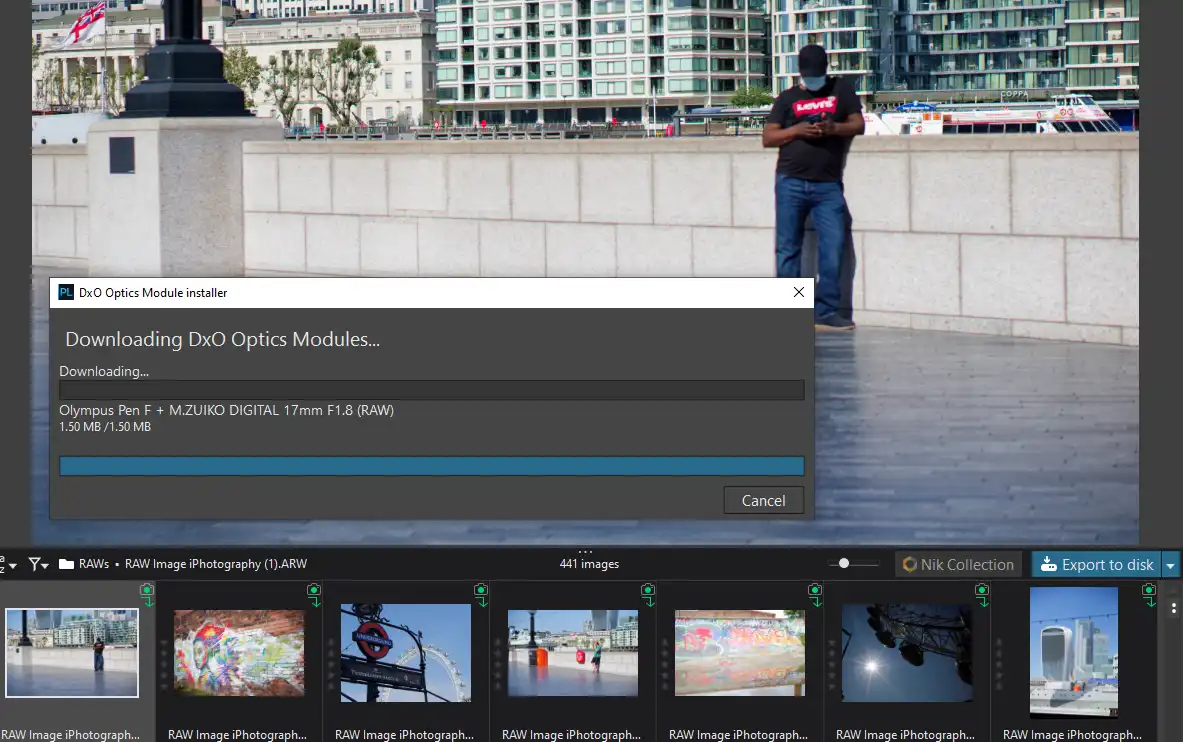Click the "Downloading DxO Optics Modules..." heading
1183x742 pixels.
tap(223, 340)
